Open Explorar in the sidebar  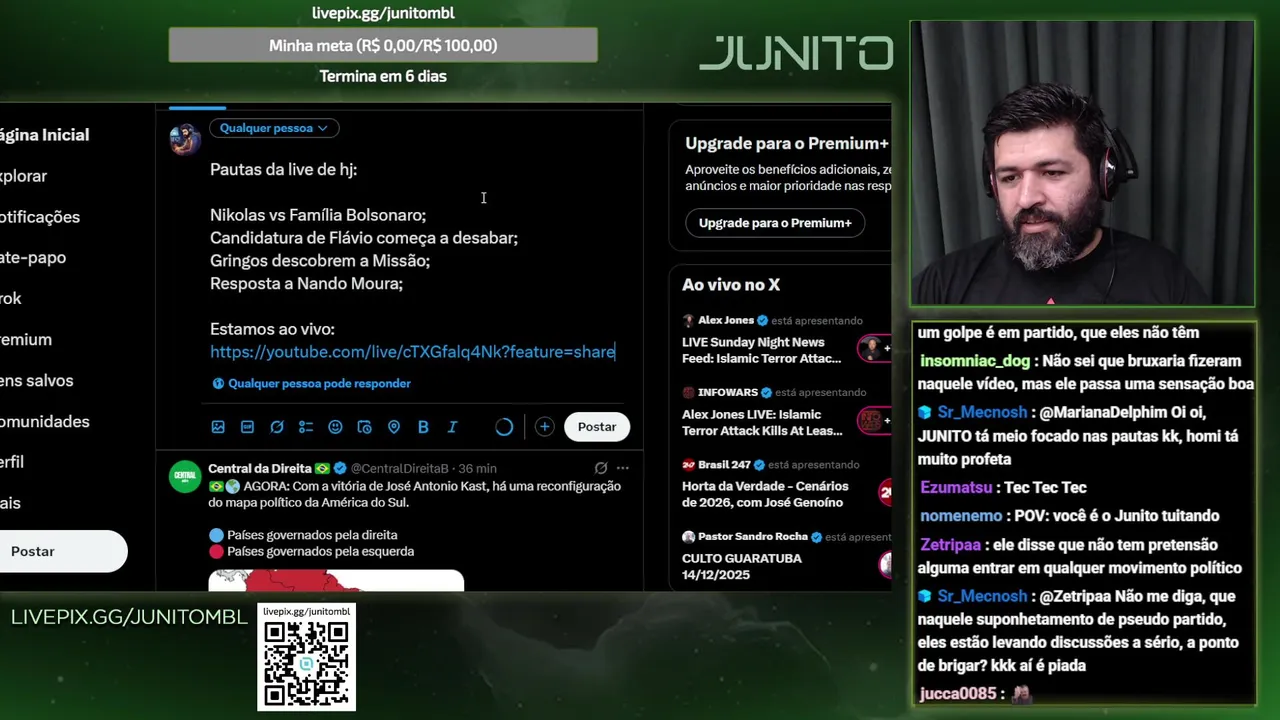pyautogui.click(x=23, y=176)
